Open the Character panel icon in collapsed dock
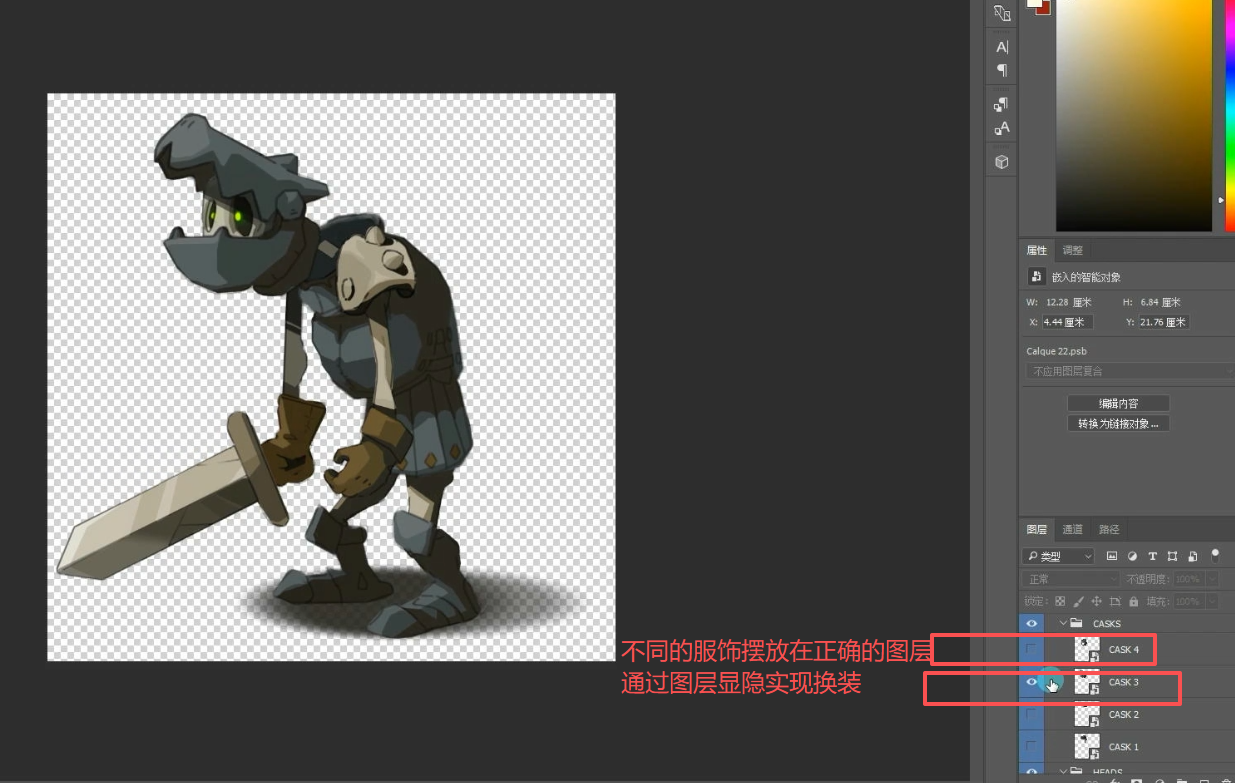 [x=1002, y=46]
